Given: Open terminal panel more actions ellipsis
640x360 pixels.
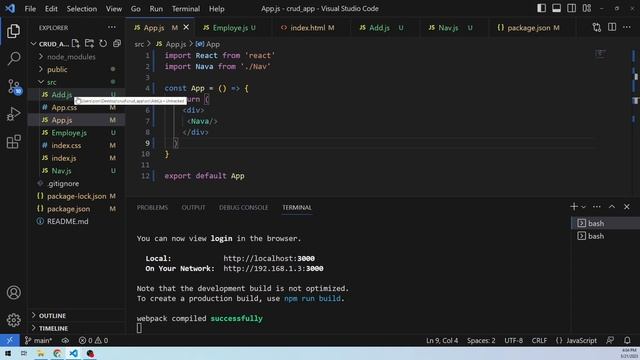Looking at the screenshot, I should [x=597, y=207].
